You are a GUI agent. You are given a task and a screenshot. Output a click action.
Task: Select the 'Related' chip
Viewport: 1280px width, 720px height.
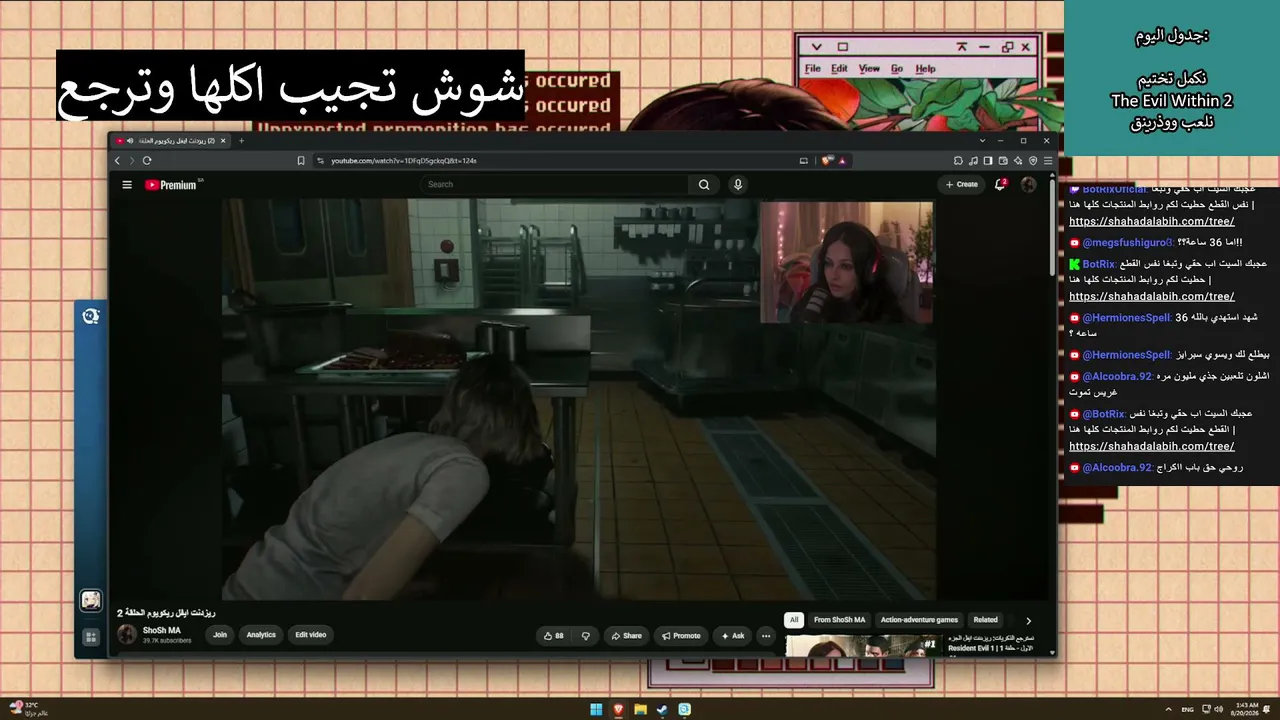(986, 620)
